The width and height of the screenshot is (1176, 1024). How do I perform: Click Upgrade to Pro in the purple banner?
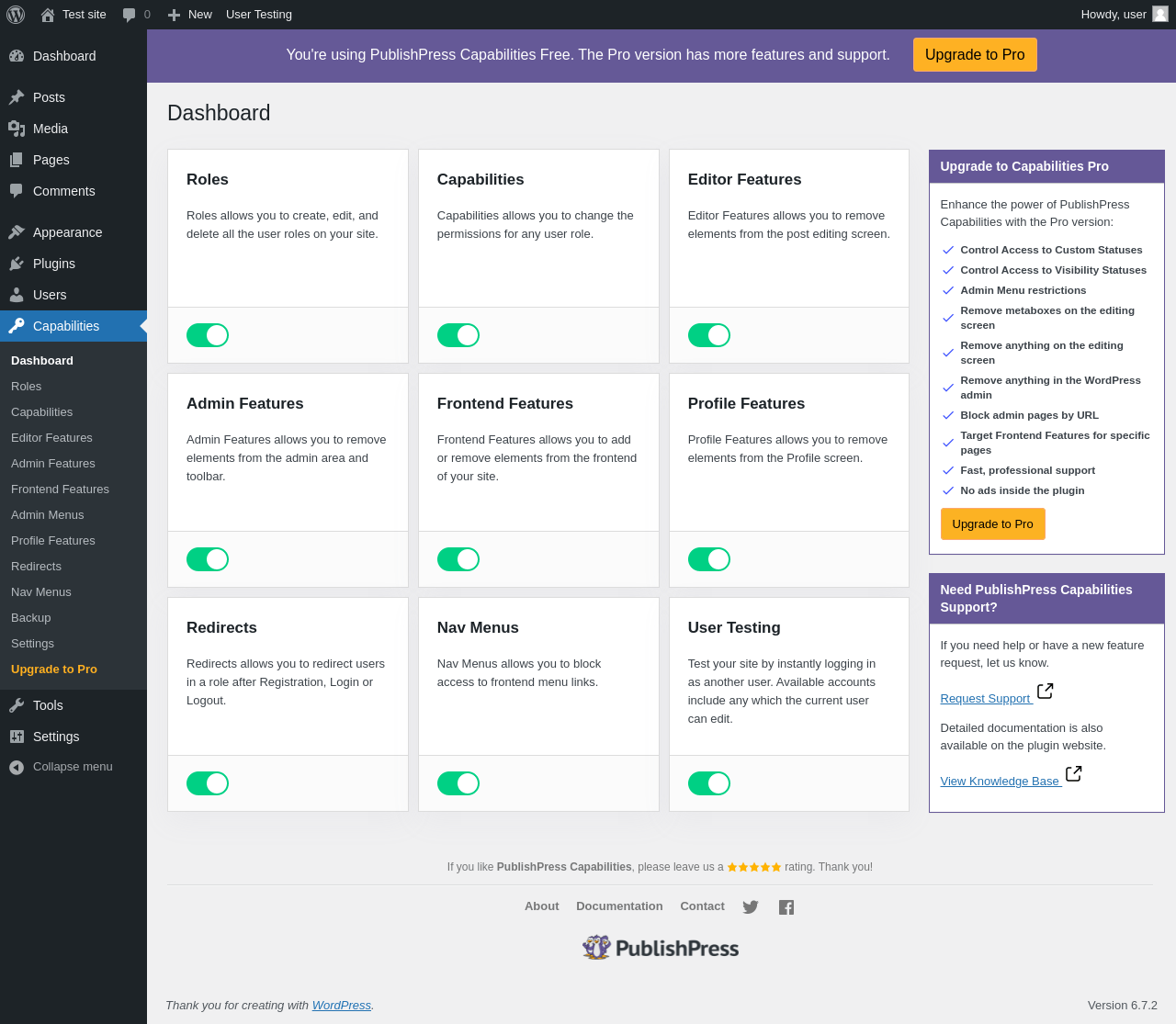pos(975,55)
